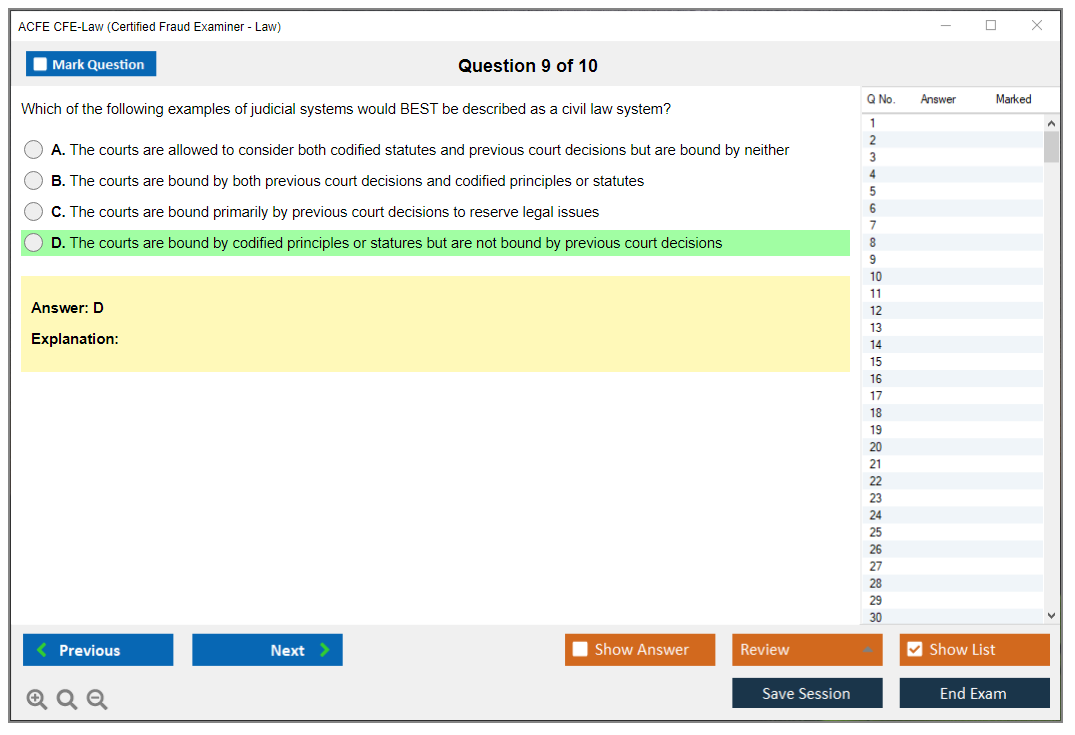This screenshot has height=735, width=1075.
Task: Select answer option A radio button
Action: click(x=34, y=150)
